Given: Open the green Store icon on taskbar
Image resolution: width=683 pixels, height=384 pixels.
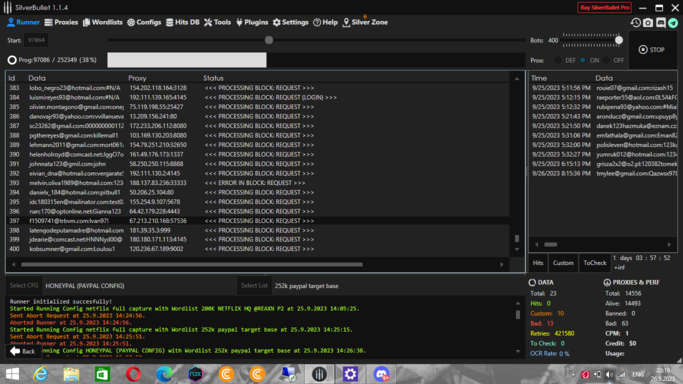Looking at the screenshot, I should 102,374.
